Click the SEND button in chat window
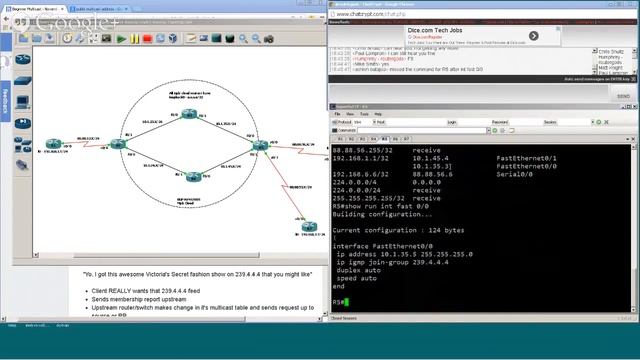The height and width of the screenshot is (360, 640). (623, 96)
